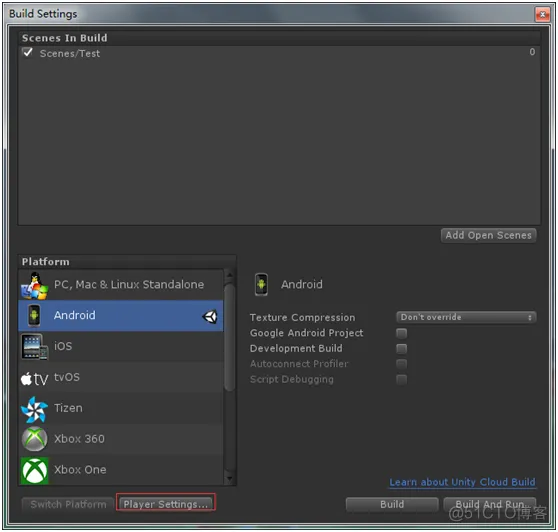Click the Apple tvOS icon
The width and height of the screenshot is (558, 532).
coord(35,379)
